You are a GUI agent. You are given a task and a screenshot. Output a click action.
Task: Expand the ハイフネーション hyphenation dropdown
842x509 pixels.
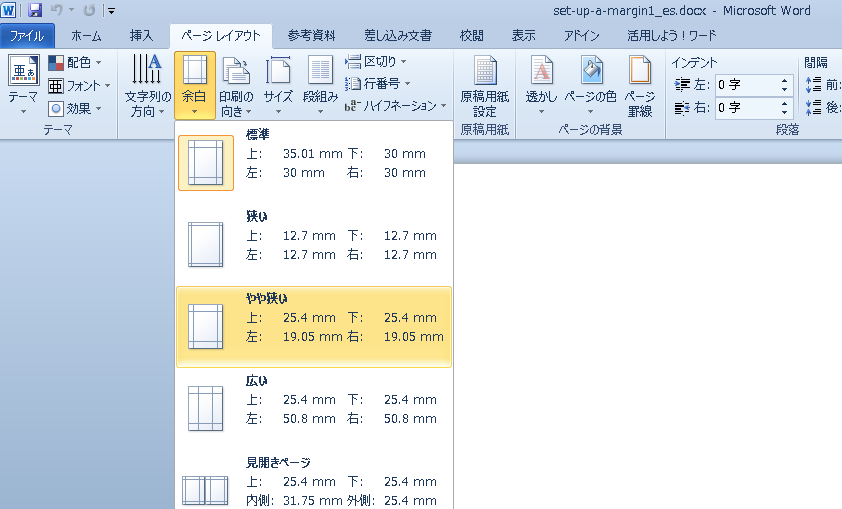click(396, 106)
